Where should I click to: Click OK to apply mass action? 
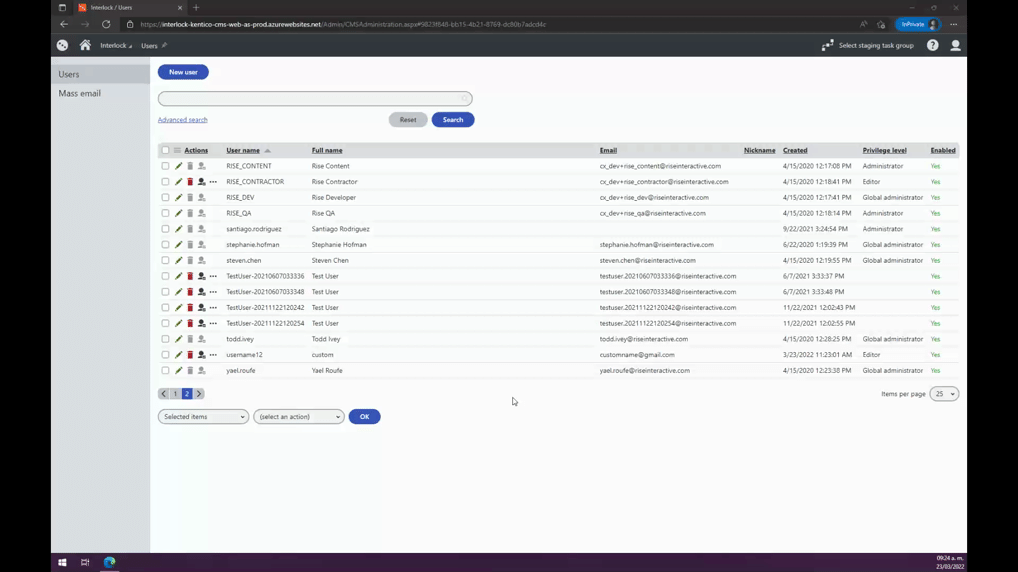click(364, 417)
